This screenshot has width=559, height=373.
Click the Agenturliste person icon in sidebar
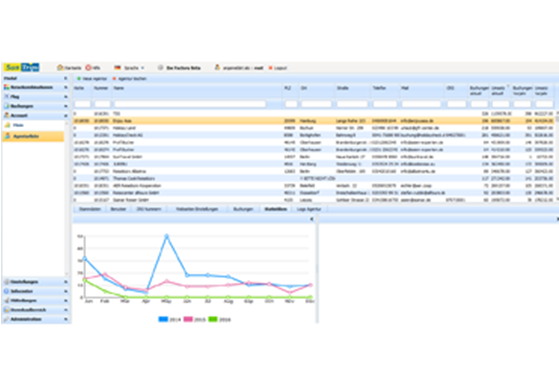click(x=8, y=136)
